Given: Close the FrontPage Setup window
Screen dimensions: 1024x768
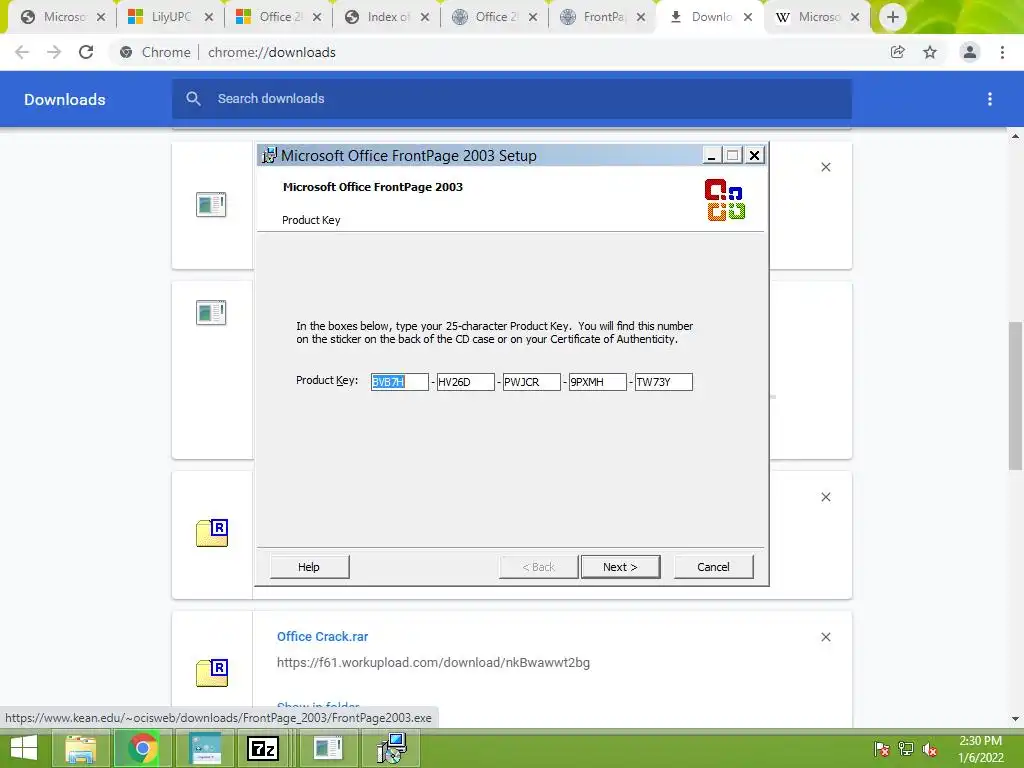Looking at the screenshot, I should (x=754, y=155).
